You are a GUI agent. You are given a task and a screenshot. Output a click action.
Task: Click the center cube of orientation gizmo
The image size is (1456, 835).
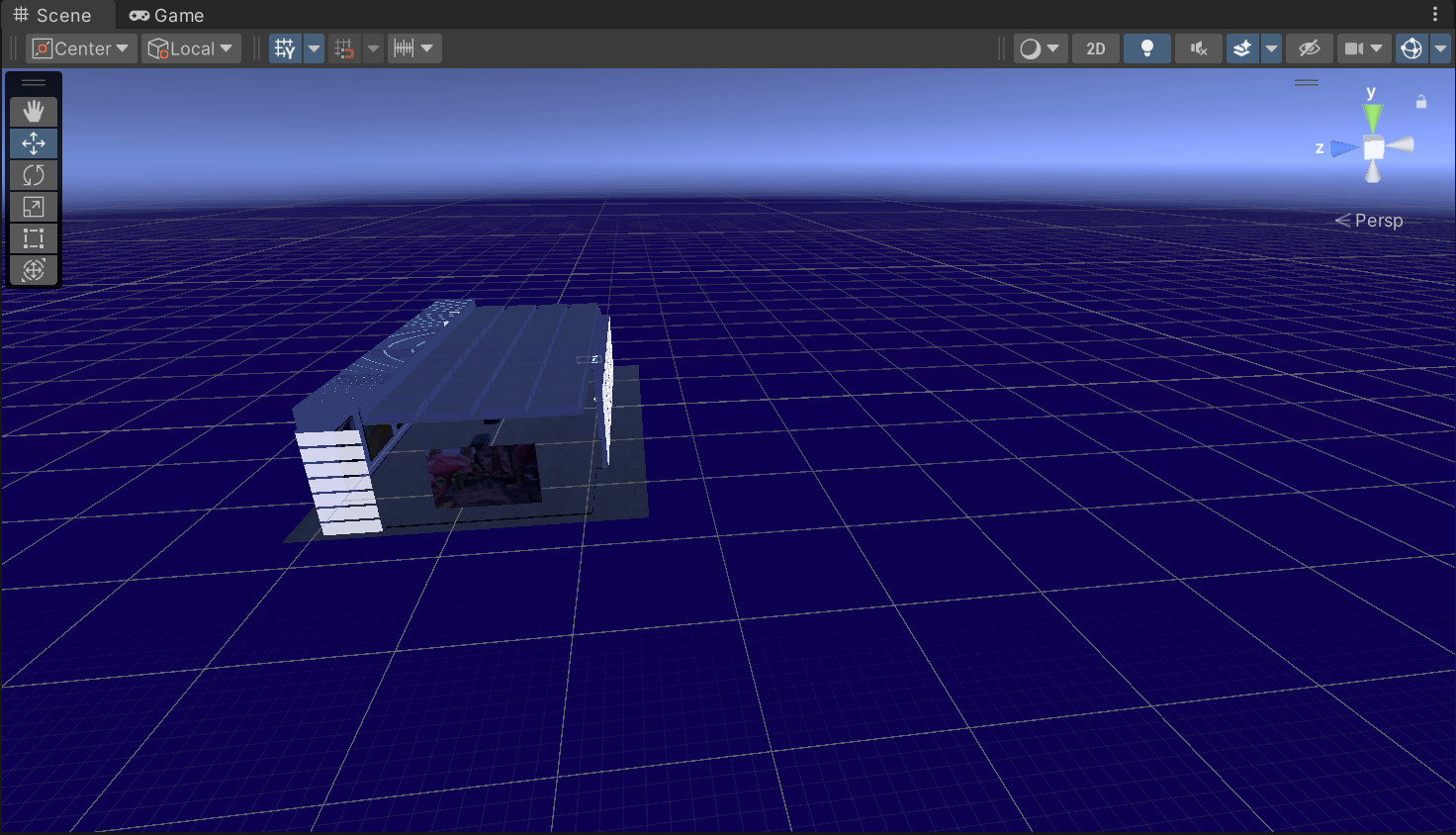pyautogui.click(x=1374, y=149)
